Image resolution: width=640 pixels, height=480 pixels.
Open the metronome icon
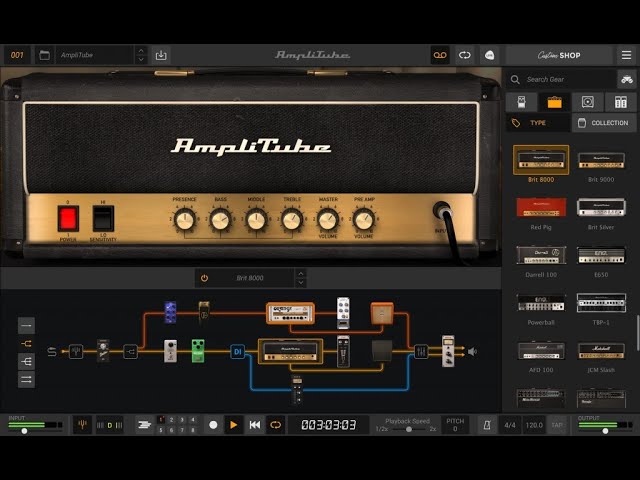(x=487, y=425)
